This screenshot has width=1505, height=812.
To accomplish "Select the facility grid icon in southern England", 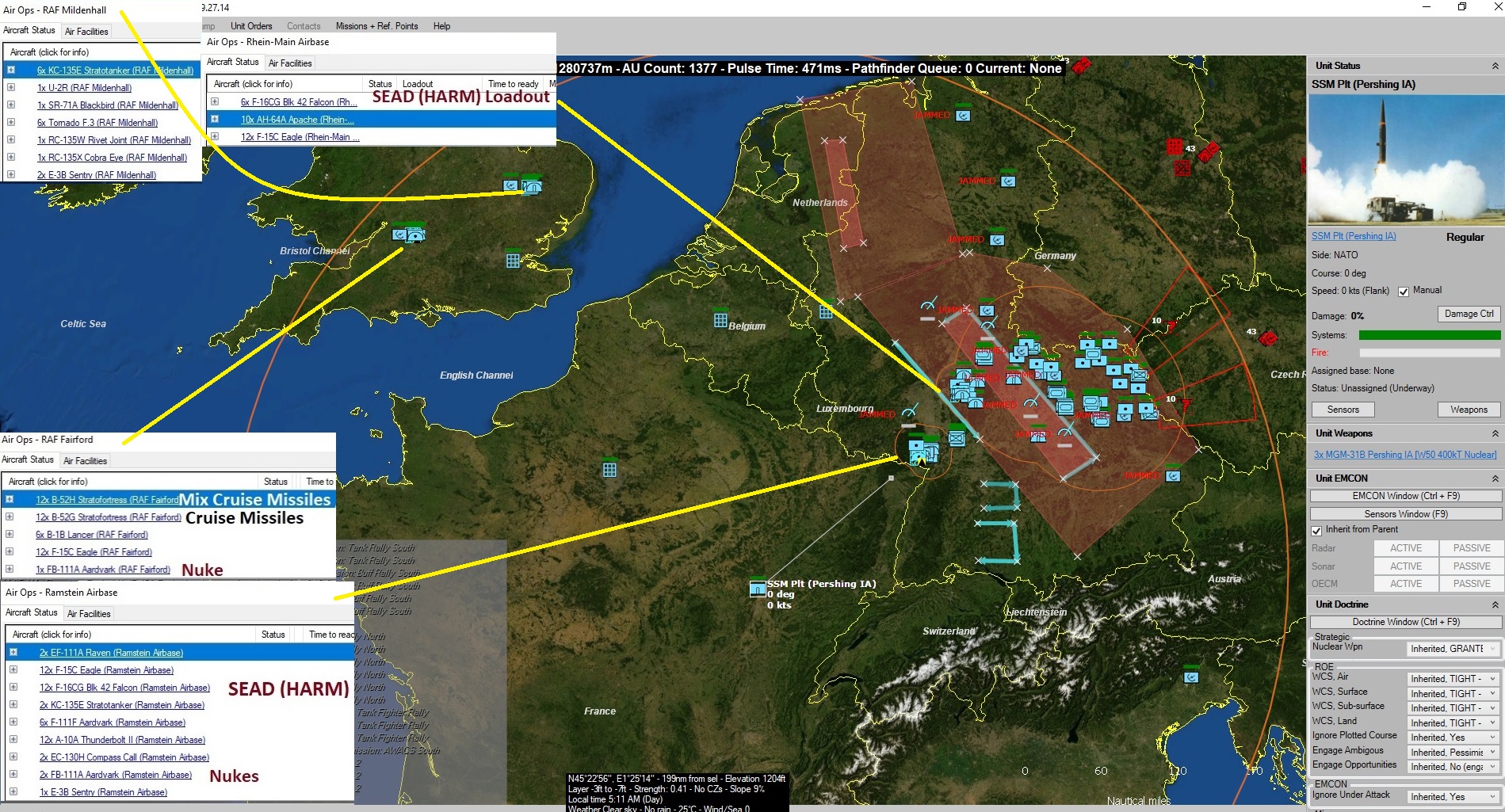I will 513,260.
